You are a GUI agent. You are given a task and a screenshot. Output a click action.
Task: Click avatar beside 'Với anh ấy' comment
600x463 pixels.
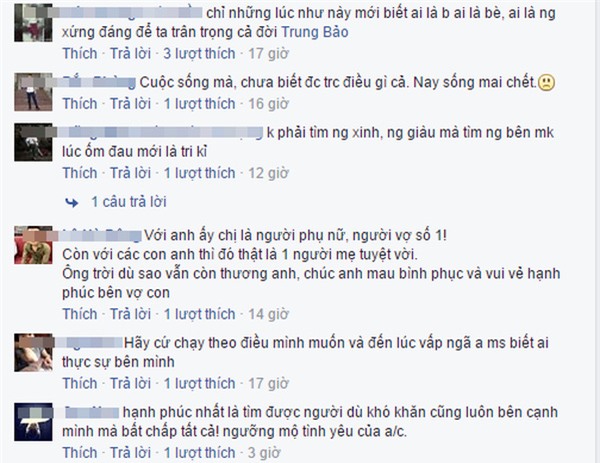pos(33,245)
